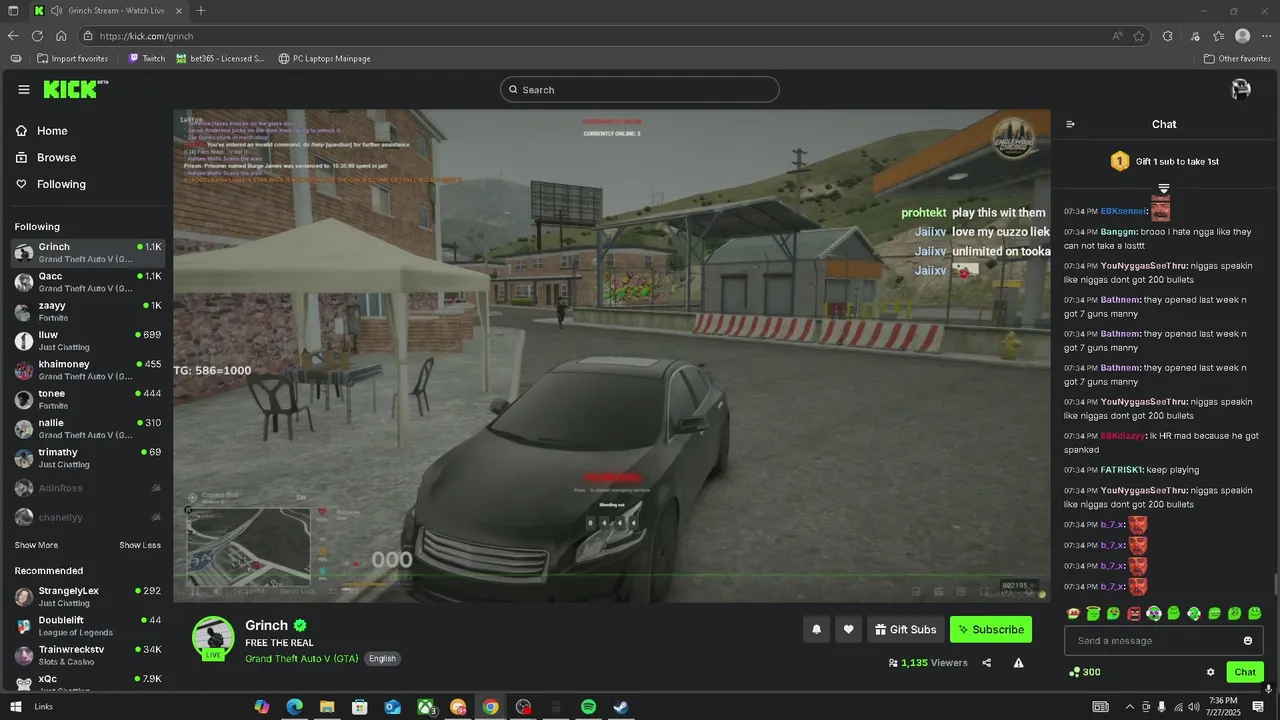The image size is (1280, 720).
Task: Add page to favorites with star icon
Action: pos(1139,36)
